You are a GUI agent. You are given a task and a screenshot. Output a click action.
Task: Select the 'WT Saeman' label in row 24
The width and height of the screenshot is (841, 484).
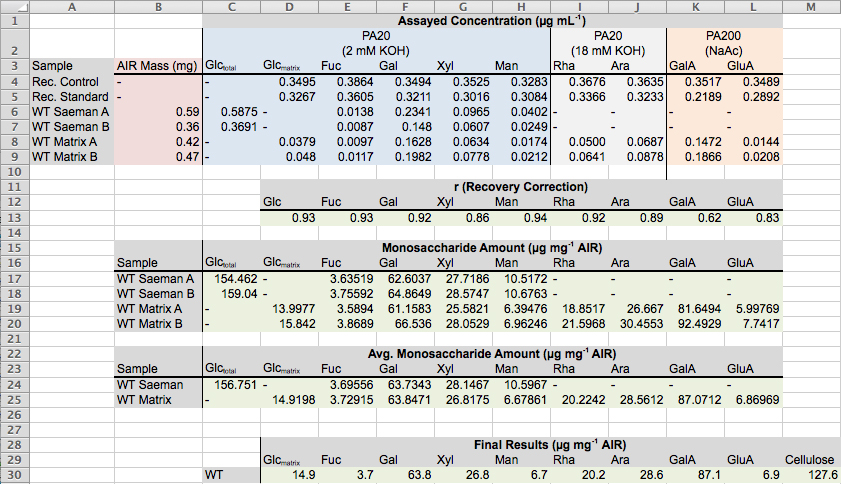point(158,385)
